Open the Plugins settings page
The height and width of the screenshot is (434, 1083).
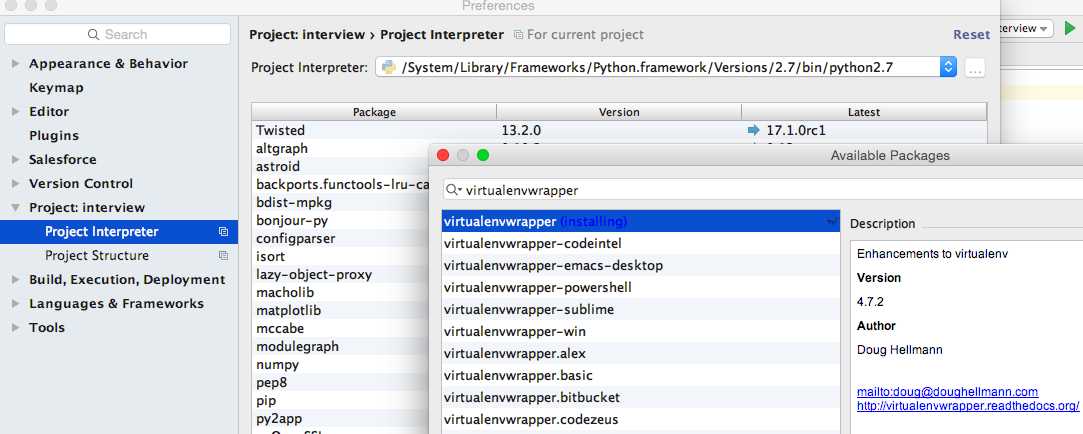[x=54, y=135]
